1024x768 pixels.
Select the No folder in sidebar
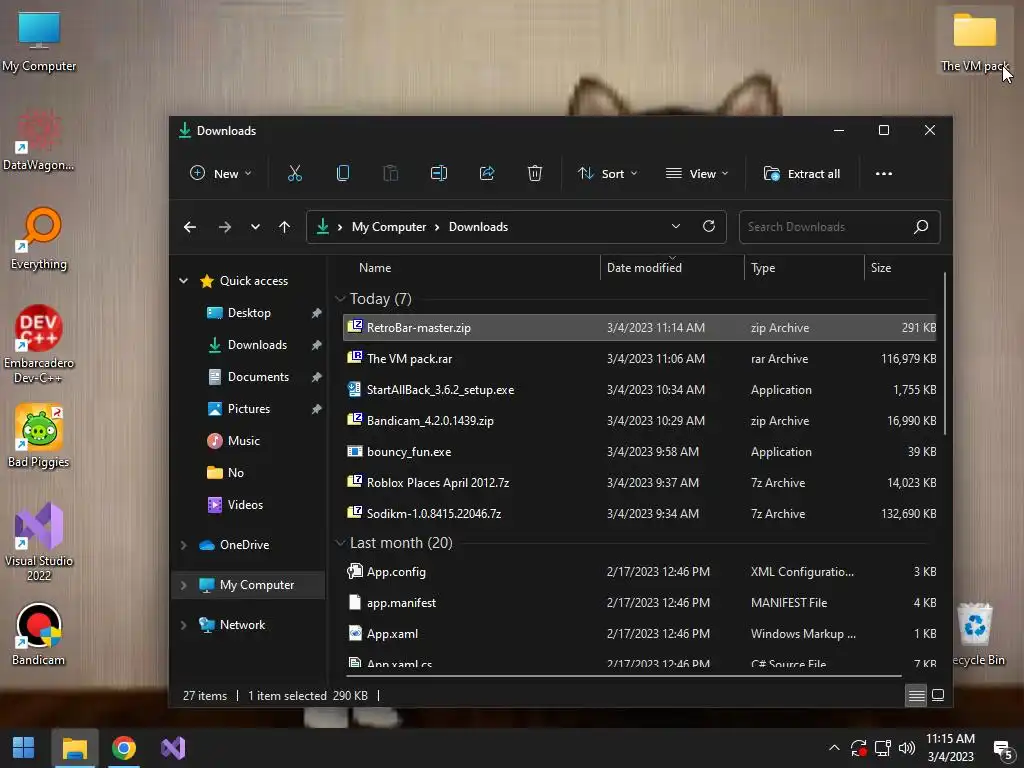point(235,473)
